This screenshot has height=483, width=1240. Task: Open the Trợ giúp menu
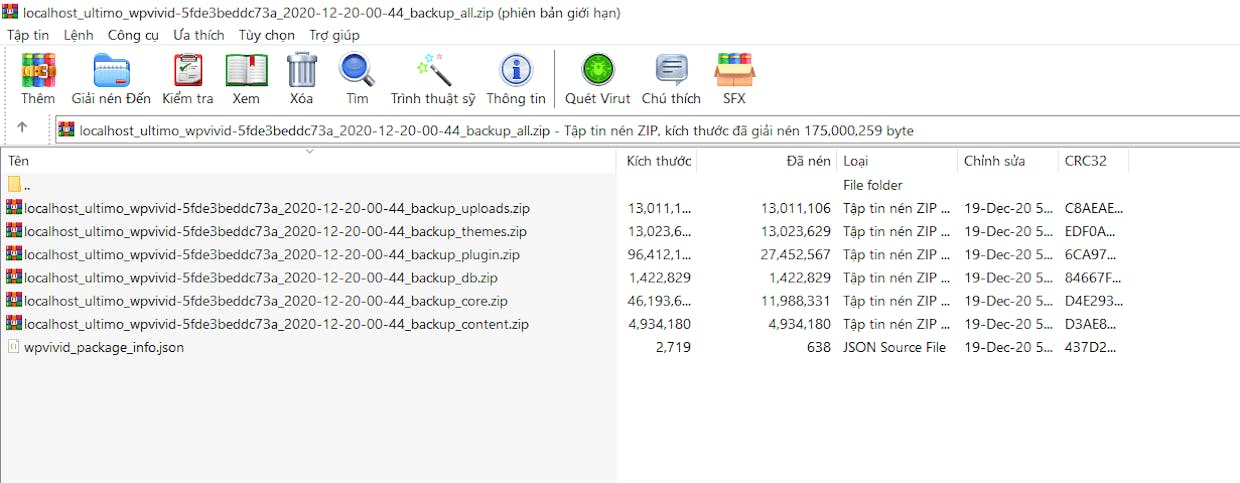point(334,35)
